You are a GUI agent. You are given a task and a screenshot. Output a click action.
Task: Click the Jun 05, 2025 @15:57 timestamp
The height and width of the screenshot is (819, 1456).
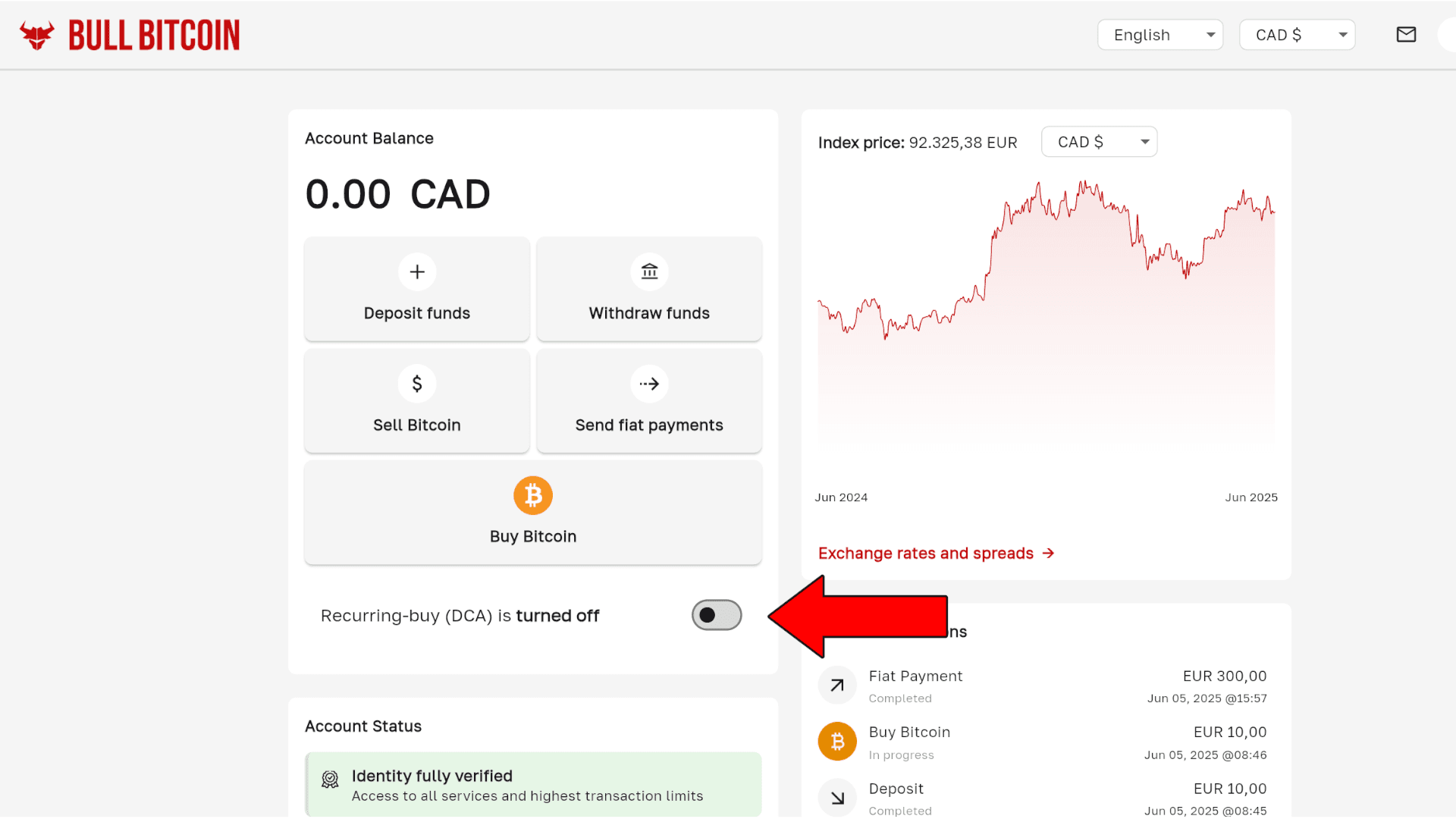(x=1207, y=698)
